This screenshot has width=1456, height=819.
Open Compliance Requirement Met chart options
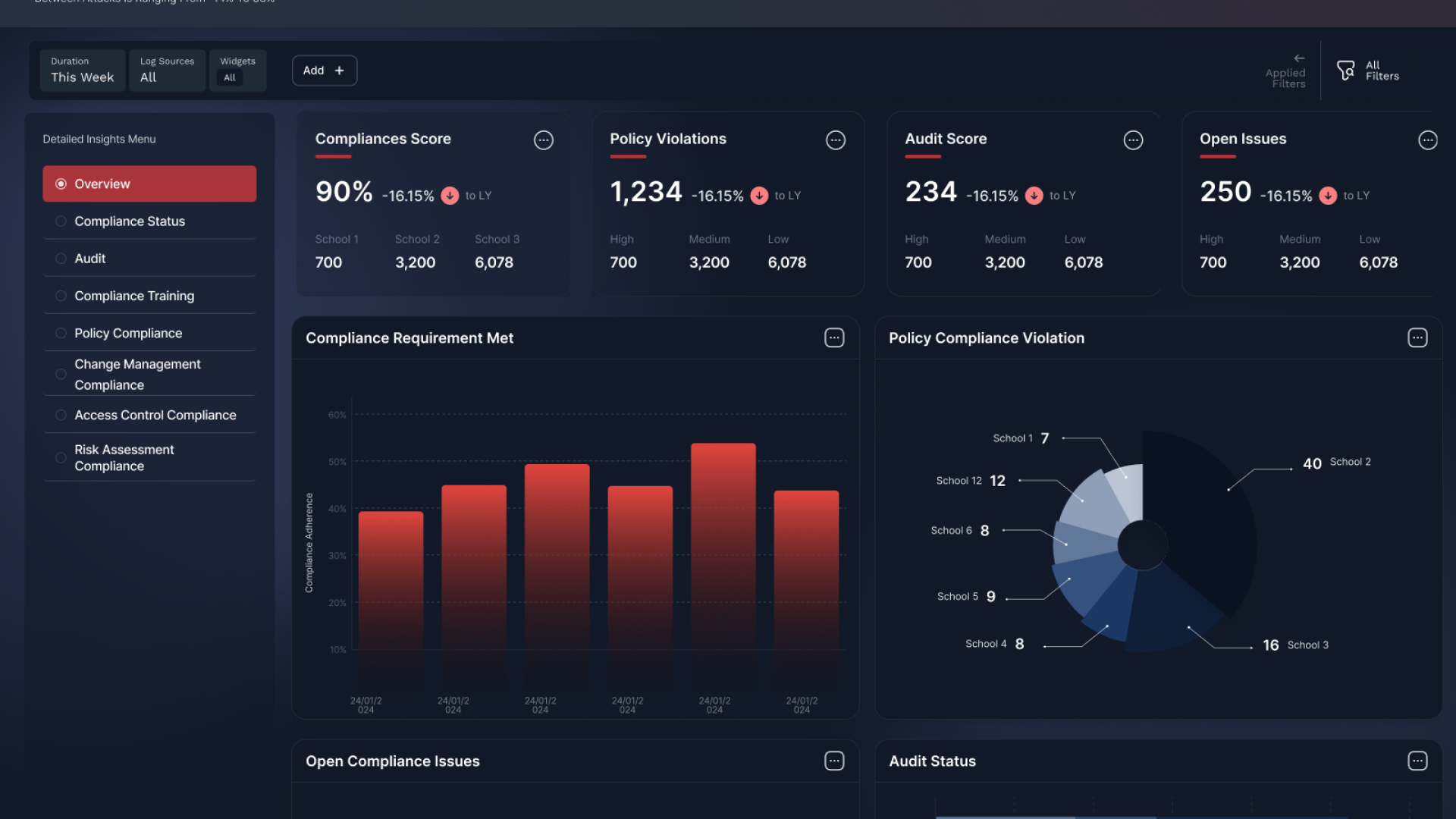click(834, 338)
